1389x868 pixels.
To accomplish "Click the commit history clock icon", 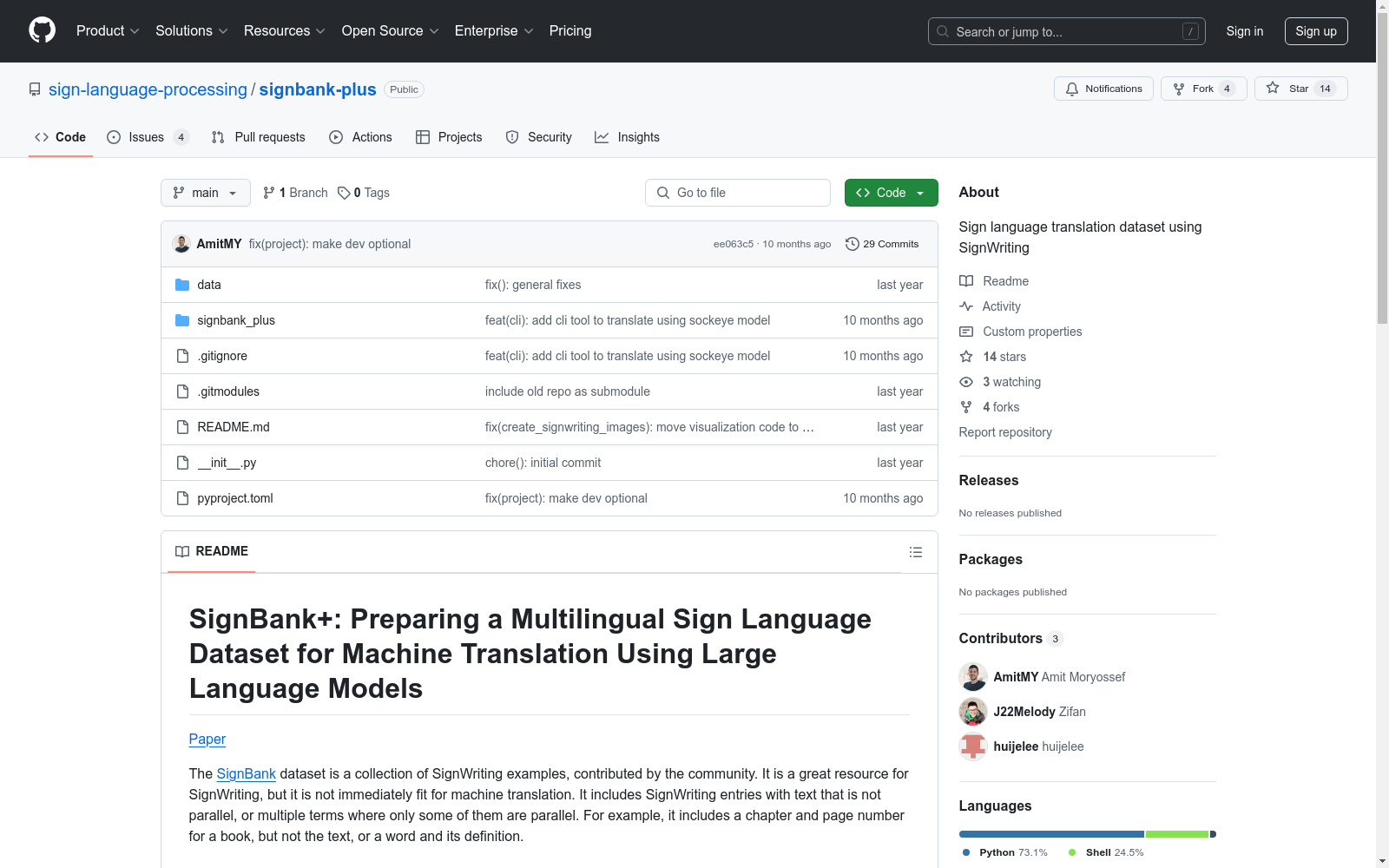I will 852,244.
